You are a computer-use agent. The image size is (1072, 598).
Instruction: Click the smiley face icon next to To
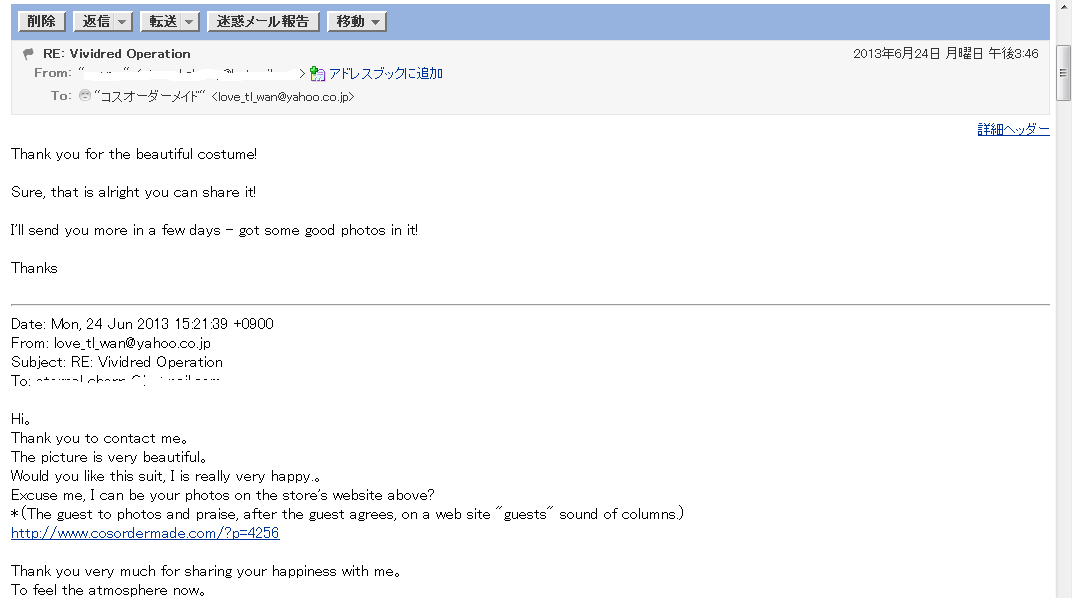click(85, 96)
